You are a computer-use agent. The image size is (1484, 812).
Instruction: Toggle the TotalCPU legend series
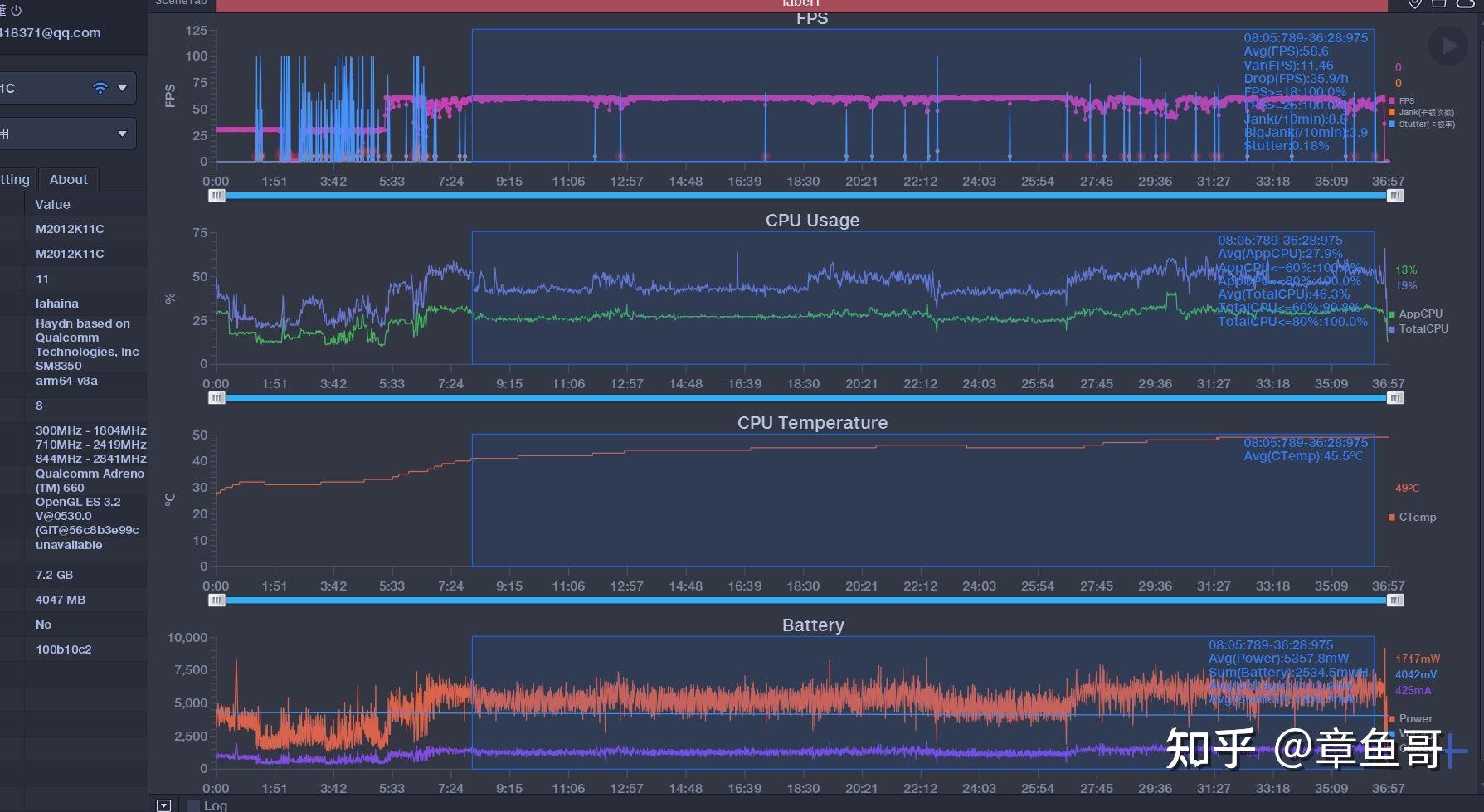pyautogui.click(x=1418, y=328)
